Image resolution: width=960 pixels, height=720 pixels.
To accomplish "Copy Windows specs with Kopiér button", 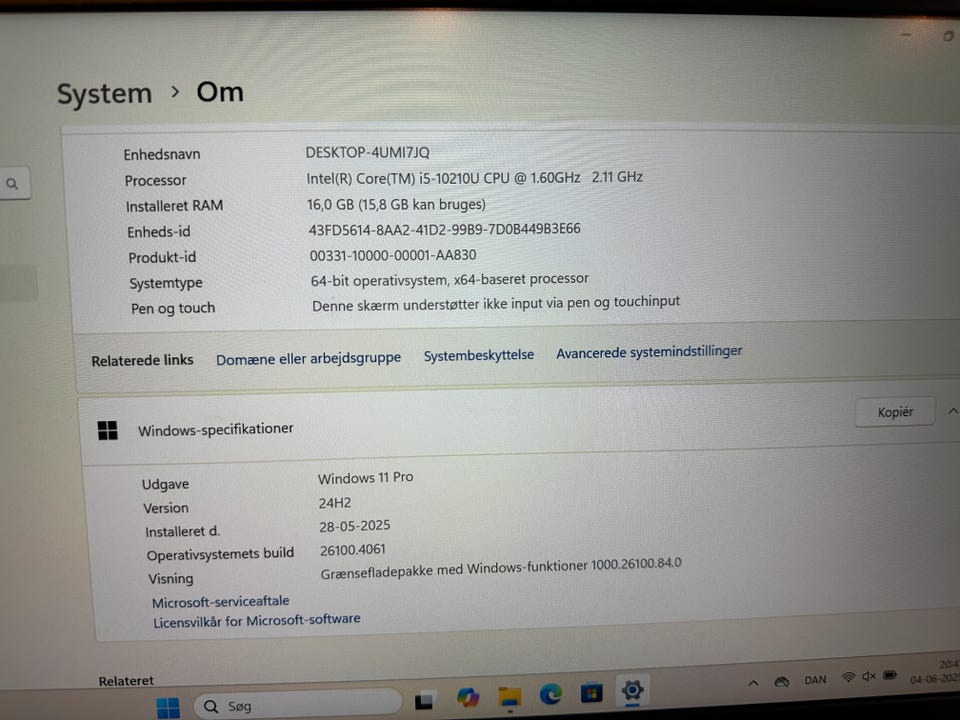I will (x=895, y=412).
